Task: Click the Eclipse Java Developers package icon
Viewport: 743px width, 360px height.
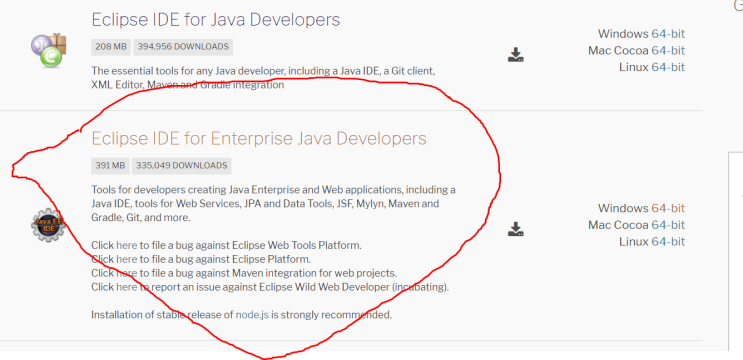Action: coord(49,50)
